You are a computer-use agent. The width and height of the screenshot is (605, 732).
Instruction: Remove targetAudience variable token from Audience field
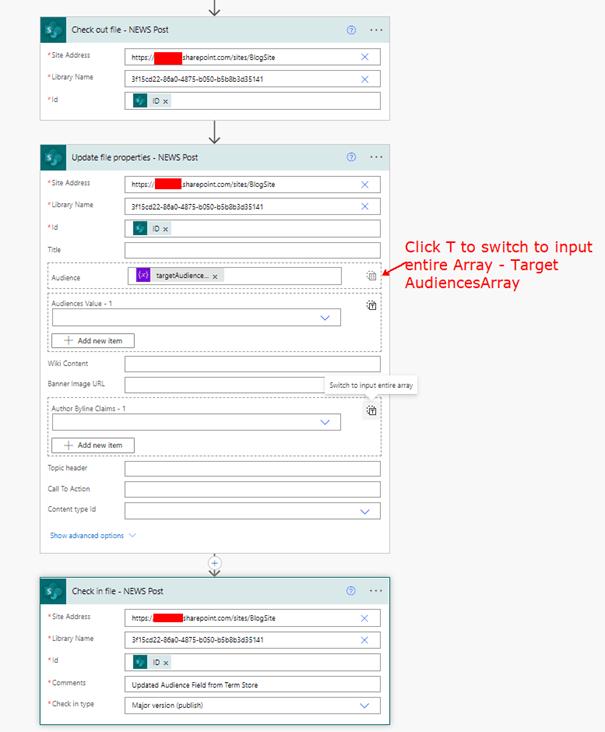[216, 276]
